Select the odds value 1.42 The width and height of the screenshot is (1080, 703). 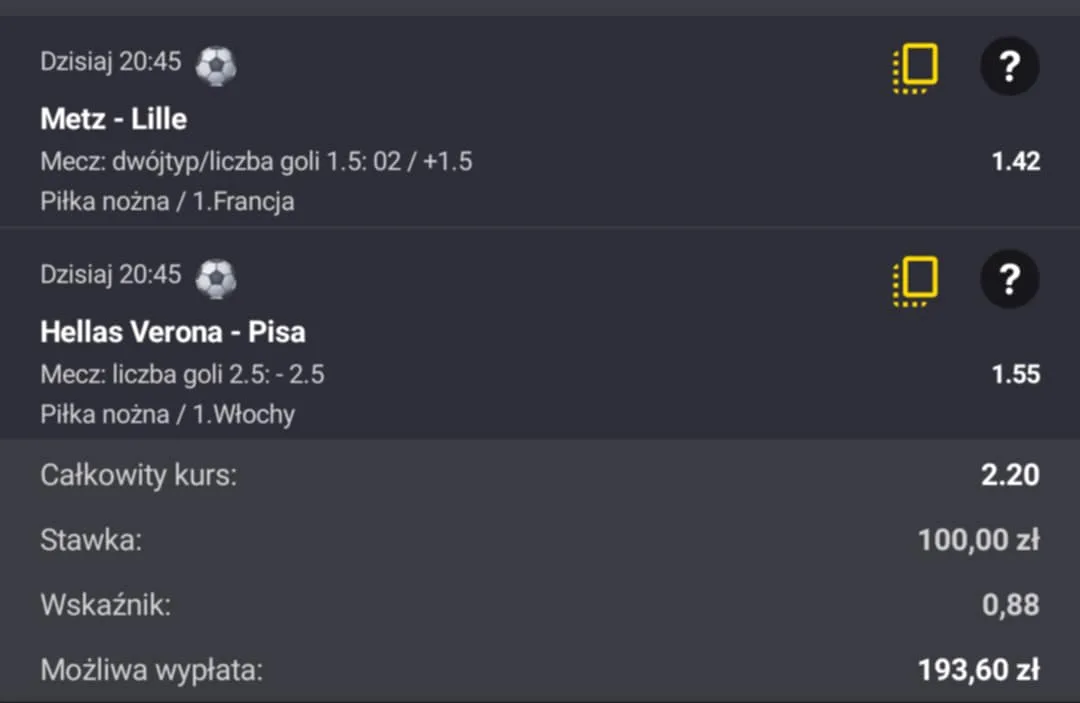tap(1016, 161)
